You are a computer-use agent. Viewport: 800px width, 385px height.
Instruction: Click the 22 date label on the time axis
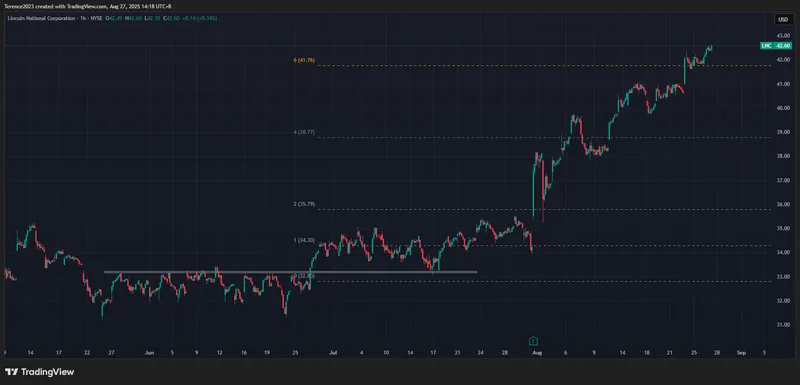click(x=87, y=352)
